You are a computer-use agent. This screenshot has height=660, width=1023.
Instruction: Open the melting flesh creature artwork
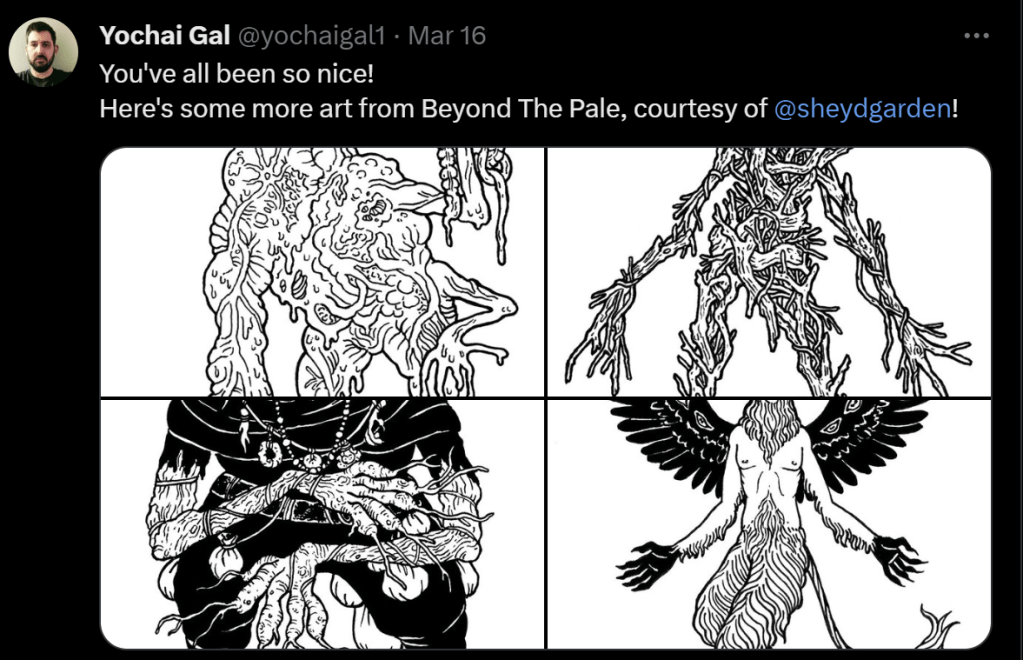322,271
